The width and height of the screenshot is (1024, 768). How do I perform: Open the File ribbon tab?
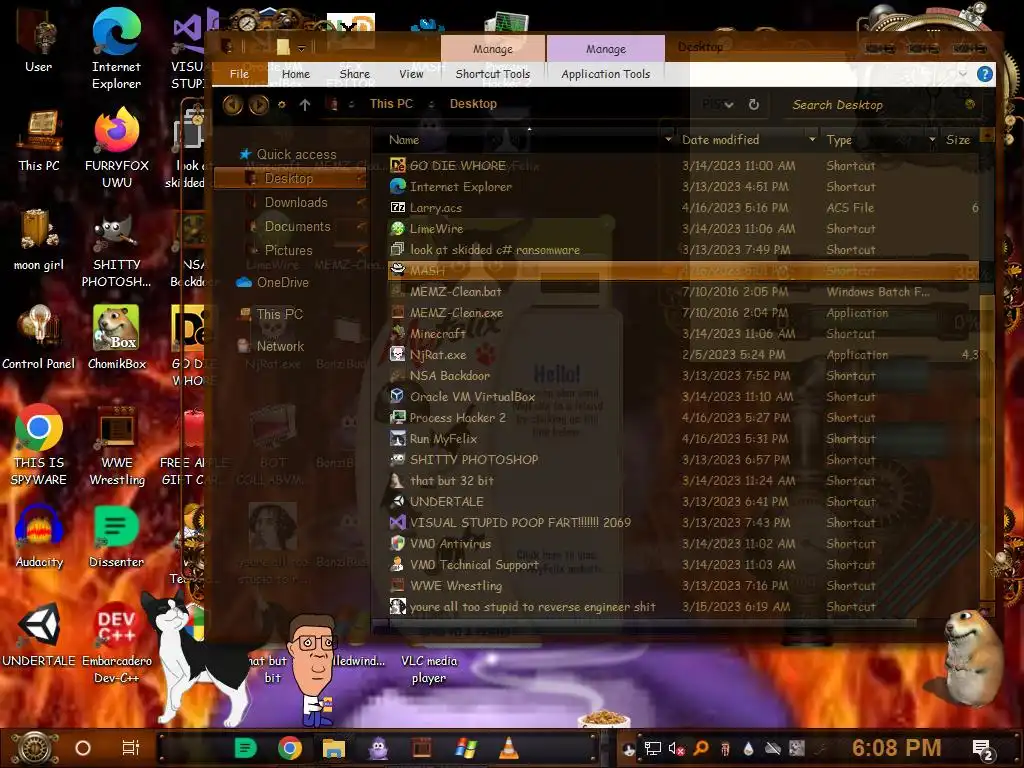click(240, 74)
